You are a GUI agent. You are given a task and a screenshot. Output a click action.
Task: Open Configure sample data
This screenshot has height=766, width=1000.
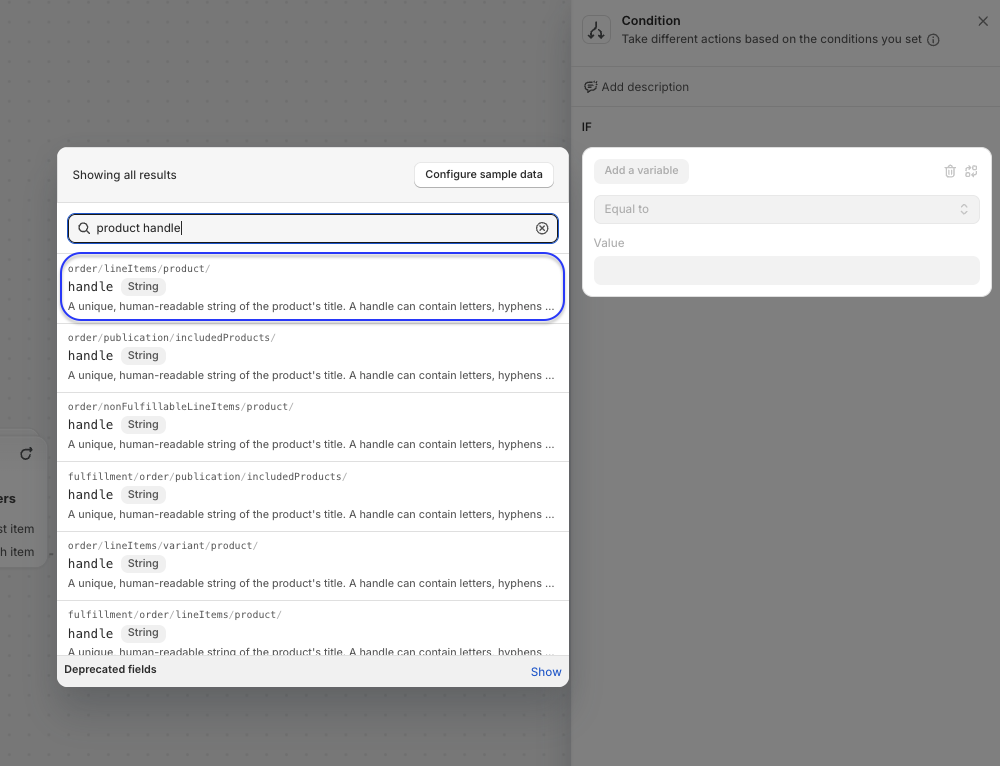click(x=484, y=174)
